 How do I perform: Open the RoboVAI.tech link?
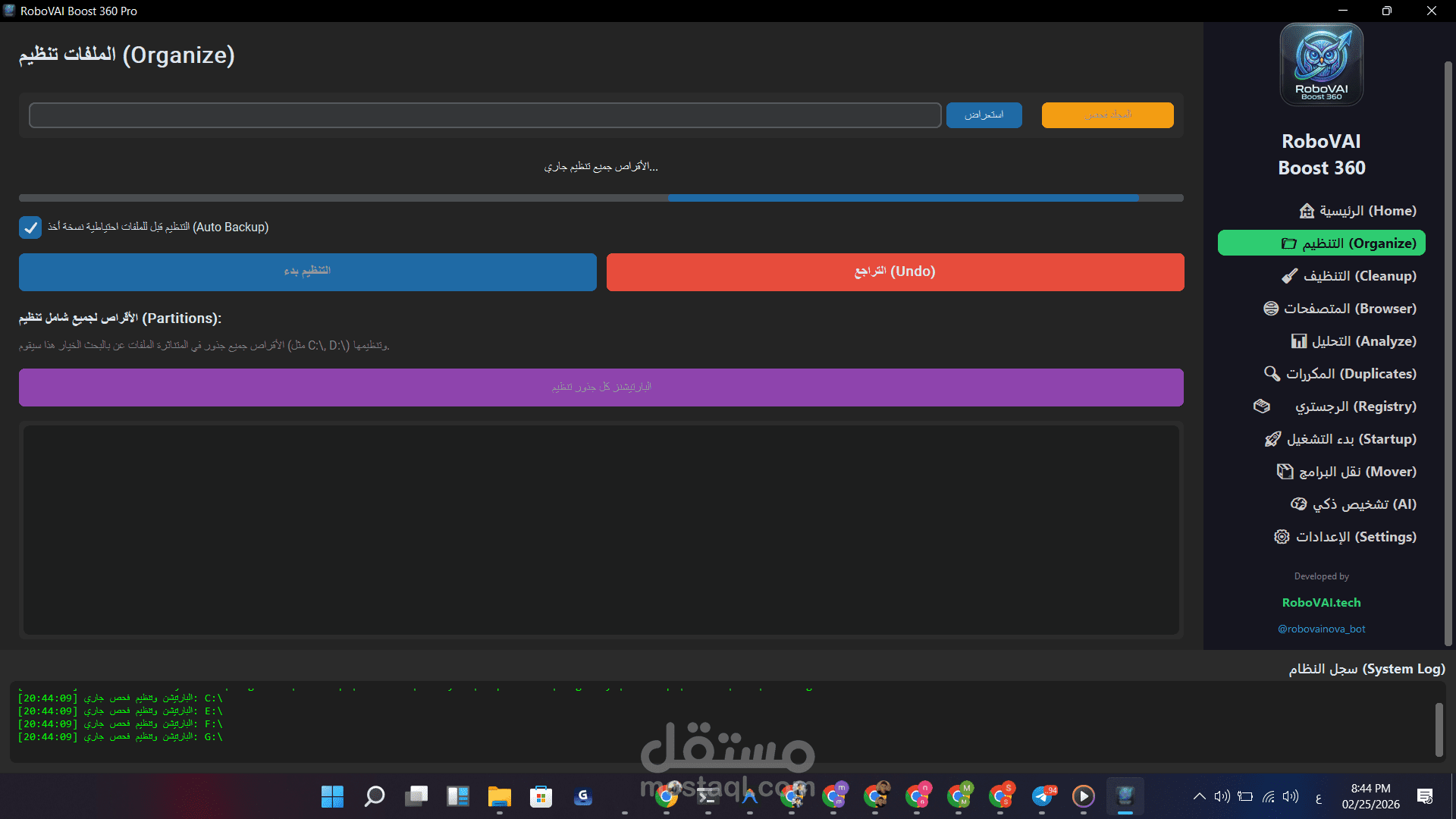click(1321, 602)
